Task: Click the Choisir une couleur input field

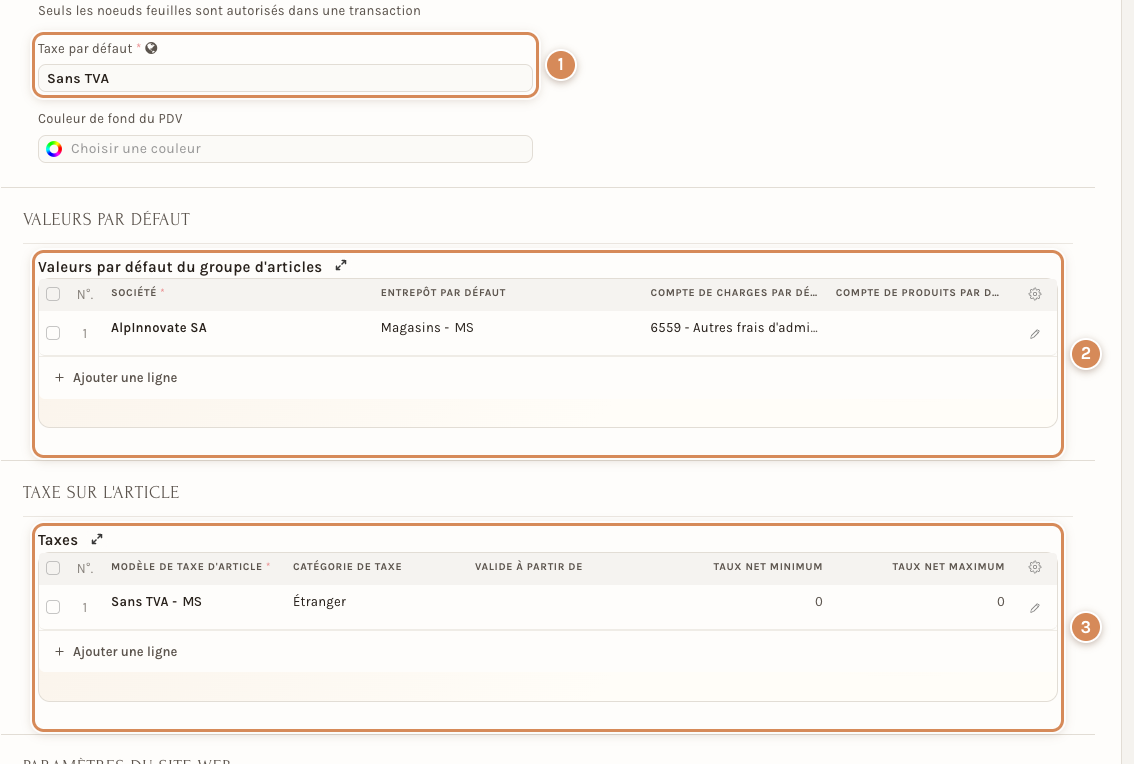Action: click(285, 149)
